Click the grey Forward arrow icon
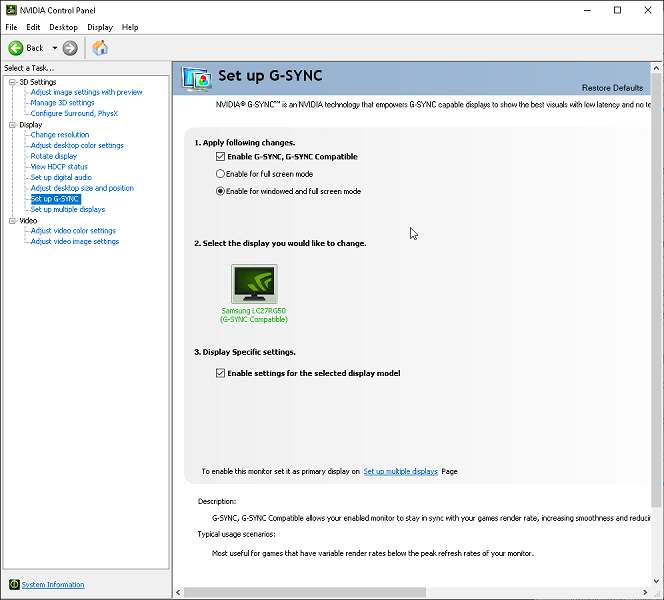Screen dimensions: 664x600 click(x=70, y=48)
